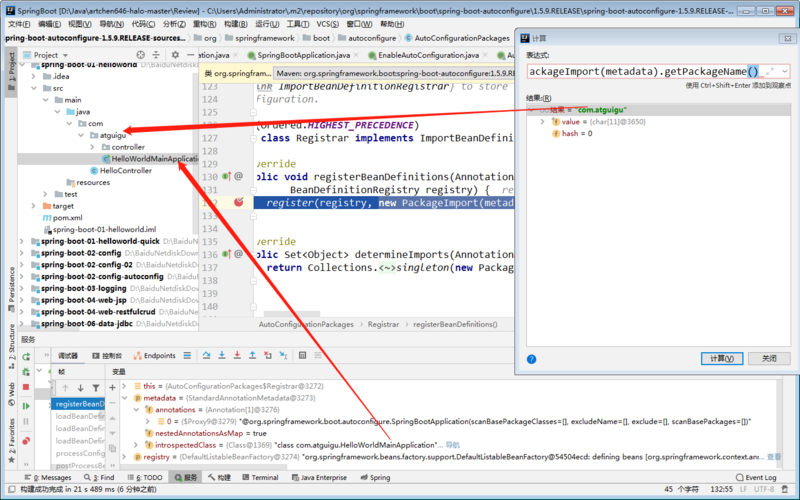The width and height of the screenshot is (800, 500).
Task: Open the Endpoints tab
Action: (154, 356)
